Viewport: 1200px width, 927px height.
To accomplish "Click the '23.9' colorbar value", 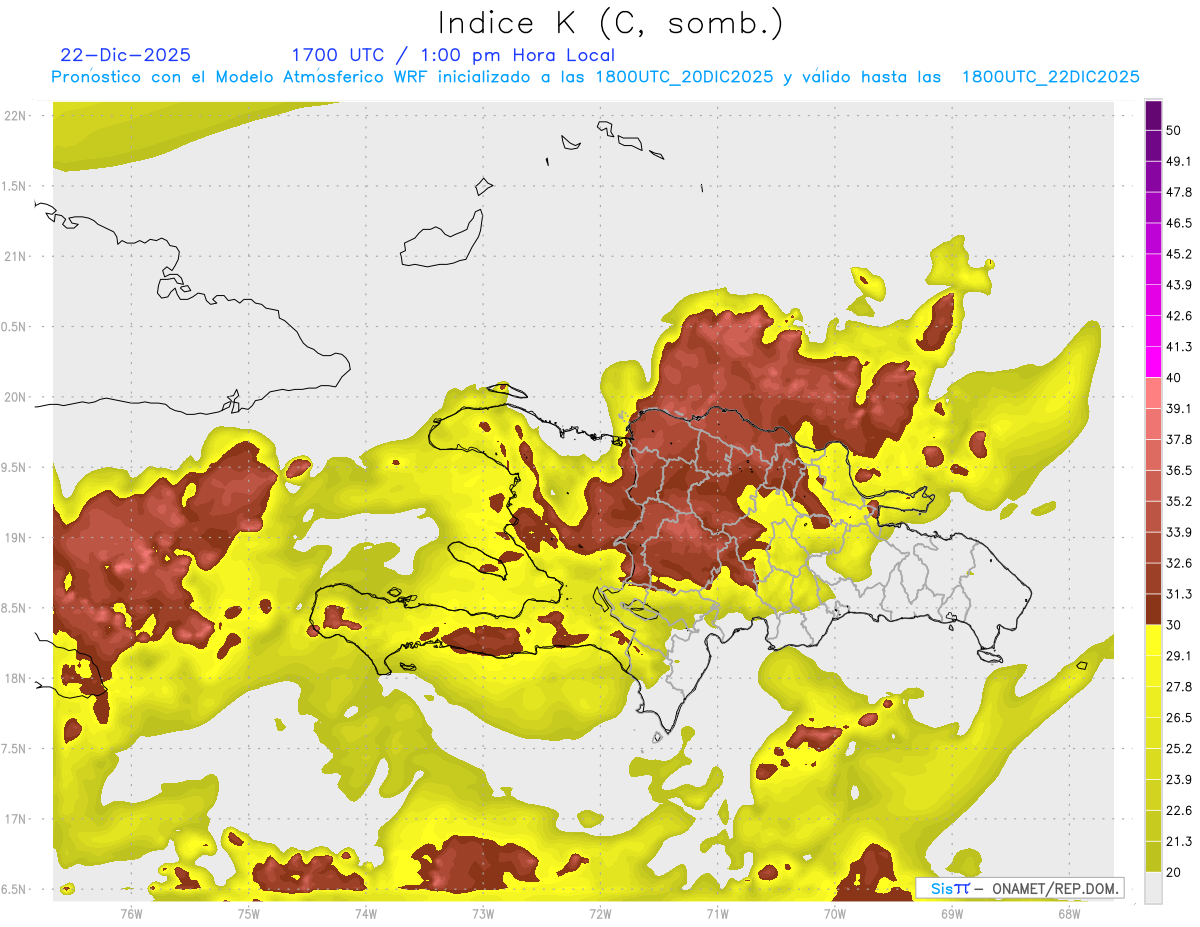I will (1179, 779).
